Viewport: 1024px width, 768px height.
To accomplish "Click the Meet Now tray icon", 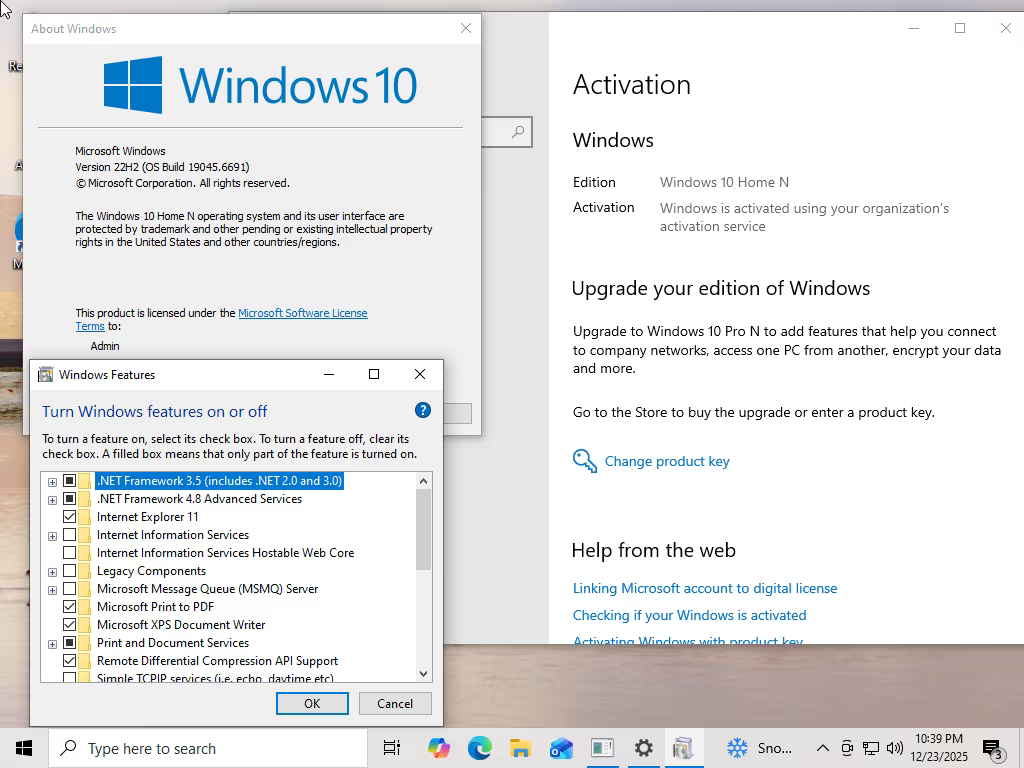I will (847, 748).
